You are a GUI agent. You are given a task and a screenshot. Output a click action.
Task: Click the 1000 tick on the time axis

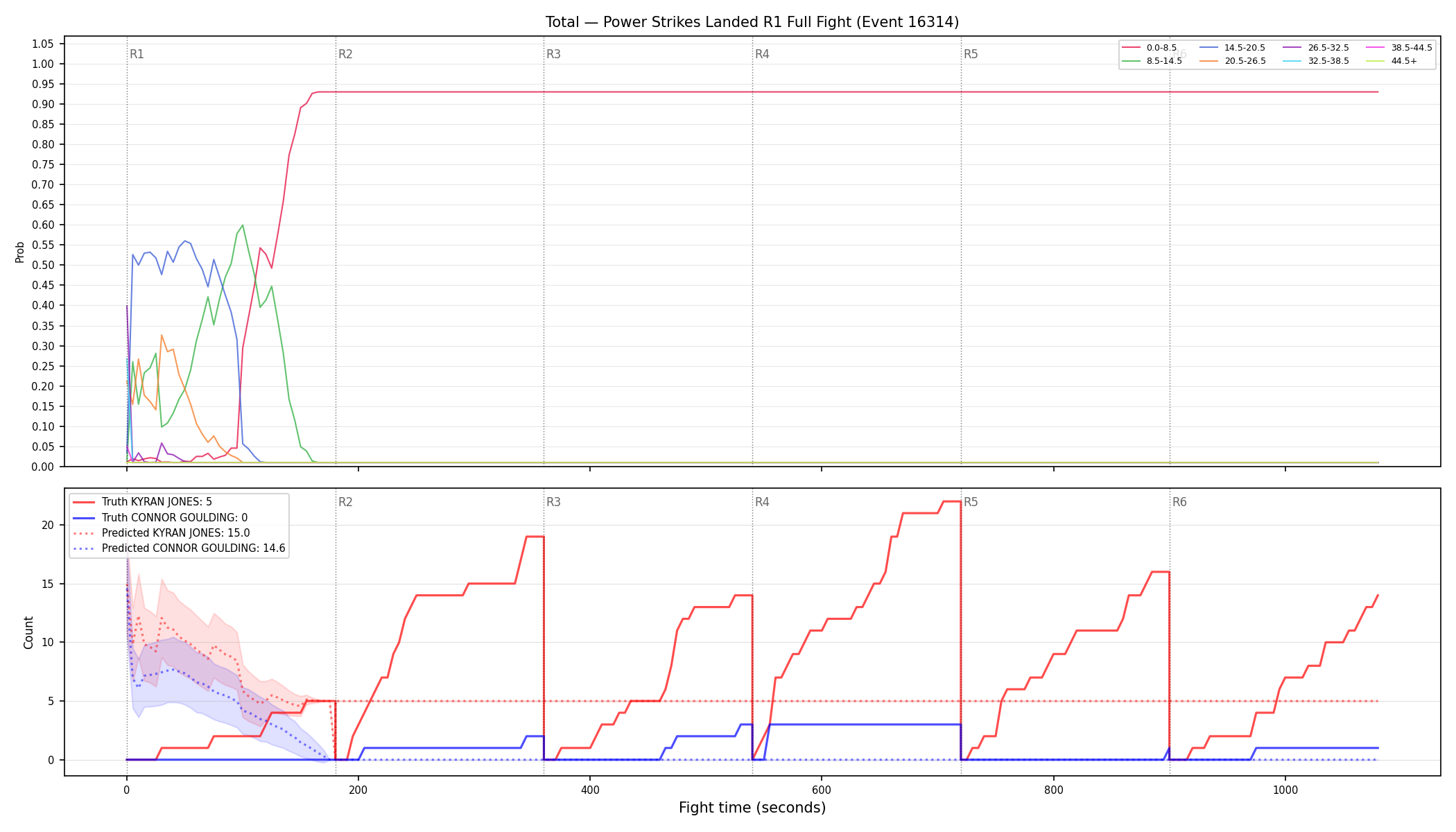tap(1285, 790)
